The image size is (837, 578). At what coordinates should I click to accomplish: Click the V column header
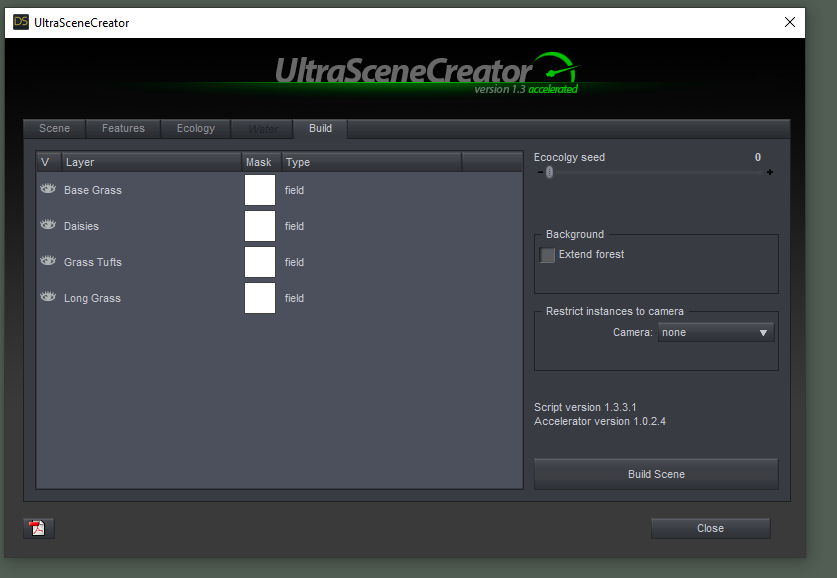click(x=49, y=162)
